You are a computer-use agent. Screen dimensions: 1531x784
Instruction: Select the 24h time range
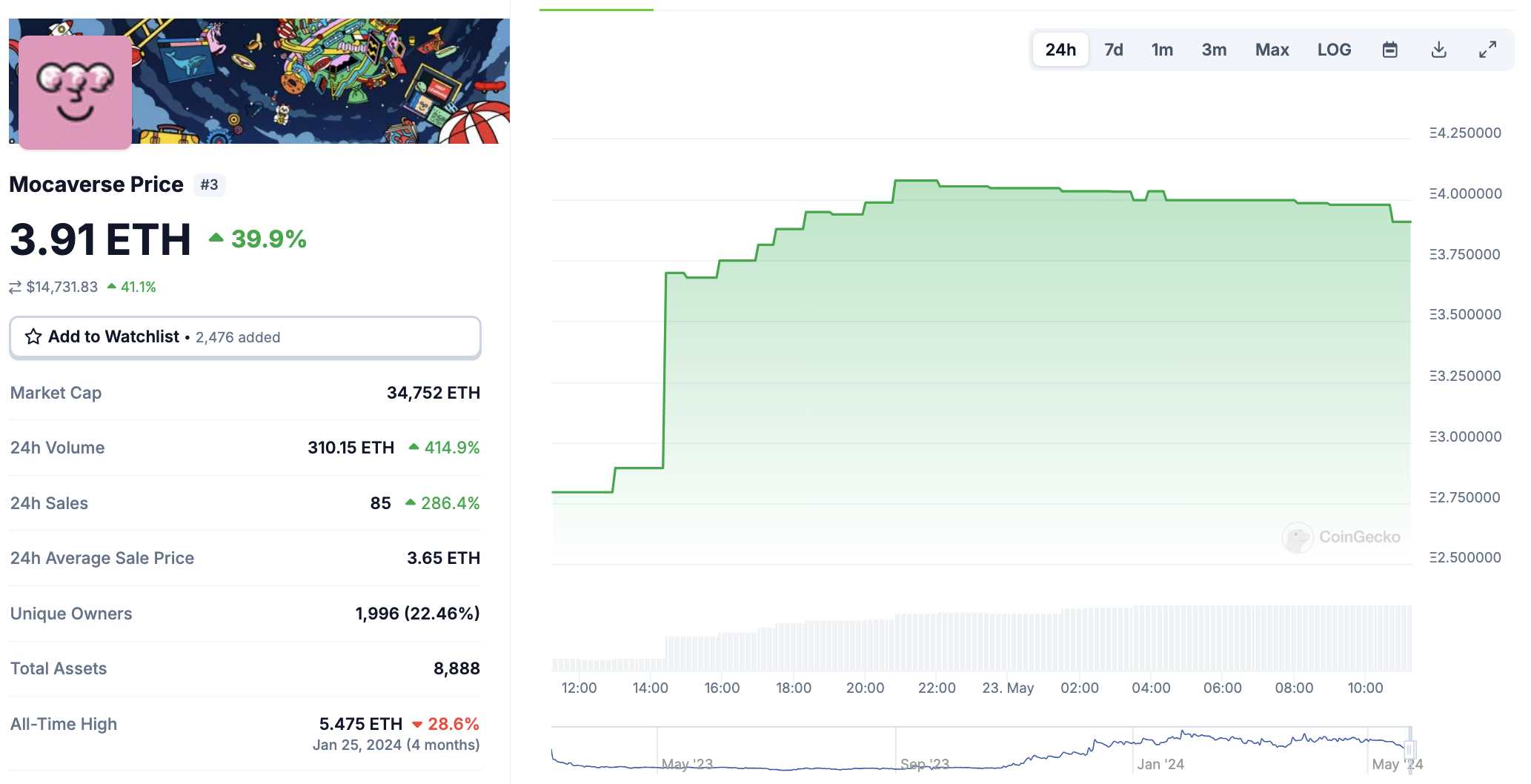pyautogui.click(x=1060, y=50)
